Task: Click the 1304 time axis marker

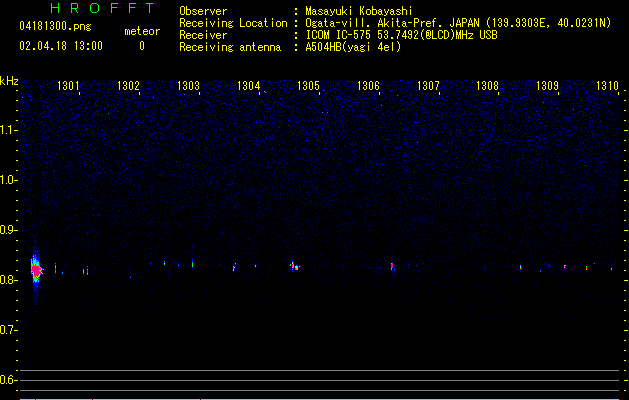Action: (249, 86)
